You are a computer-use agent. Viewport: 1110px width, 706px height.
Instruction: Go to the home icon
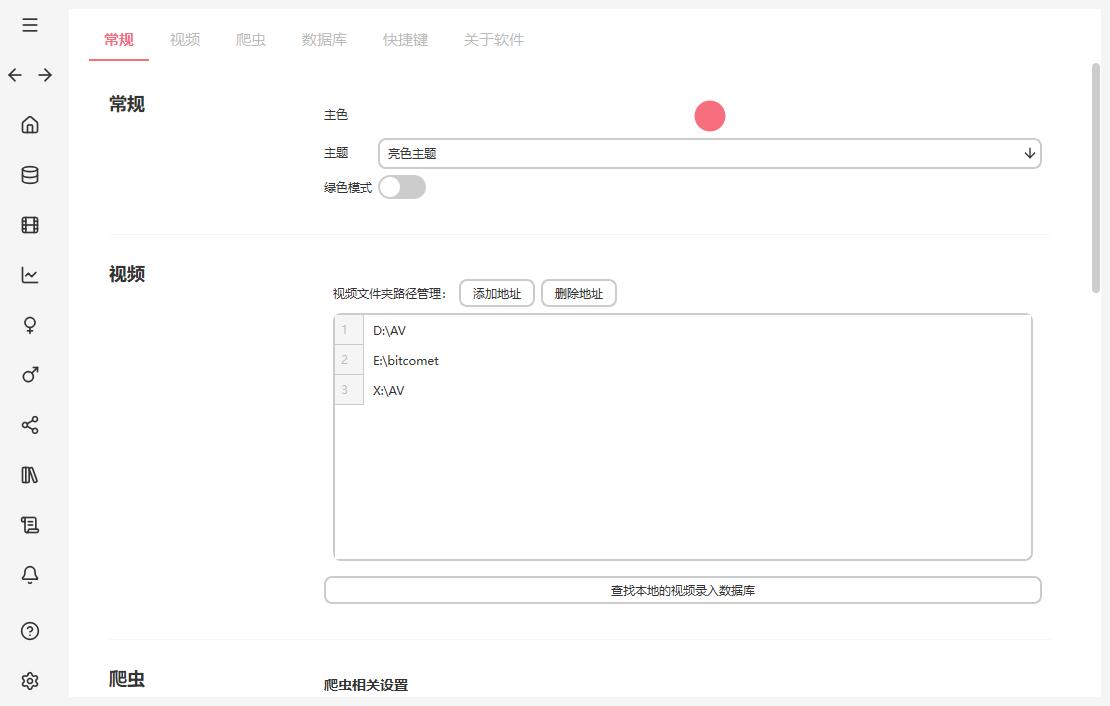click(30, 125)
